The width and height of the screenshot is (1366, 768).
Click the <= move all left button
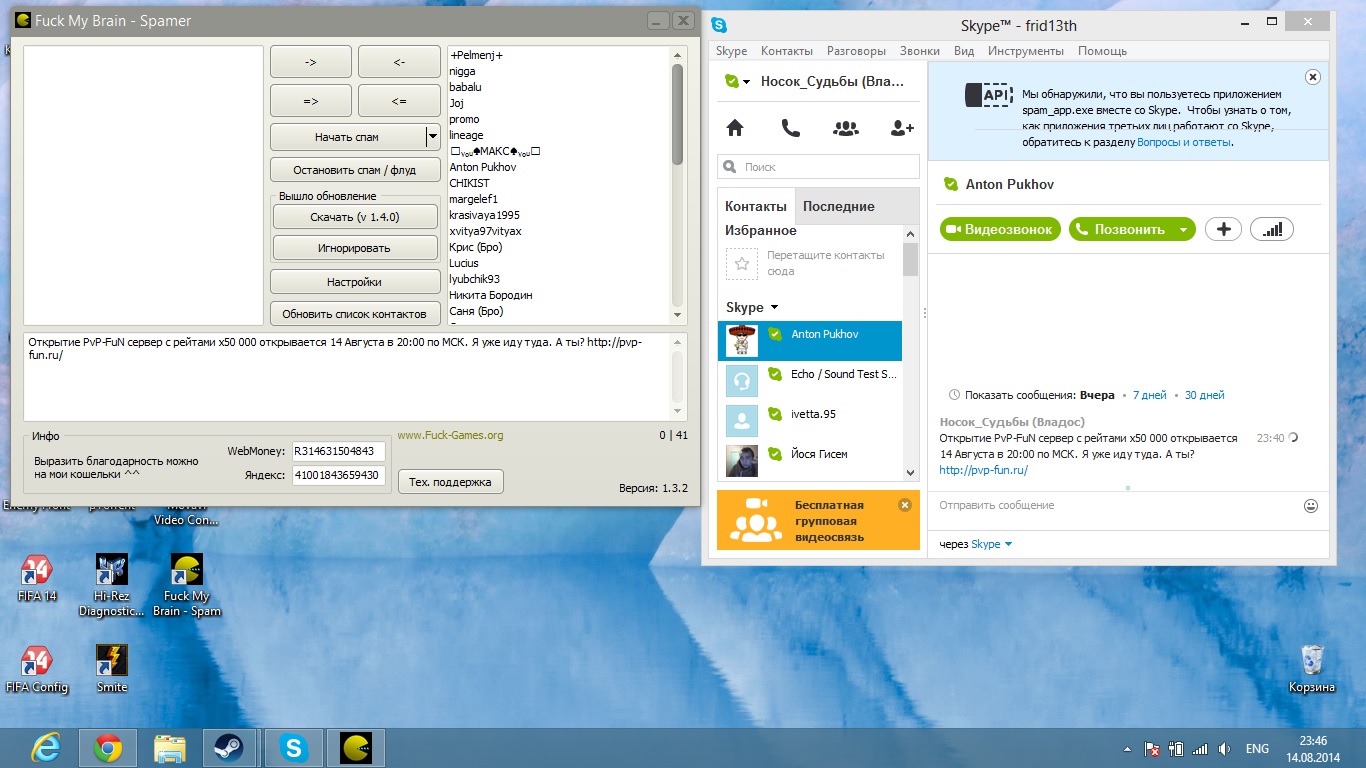pos(399,101)
